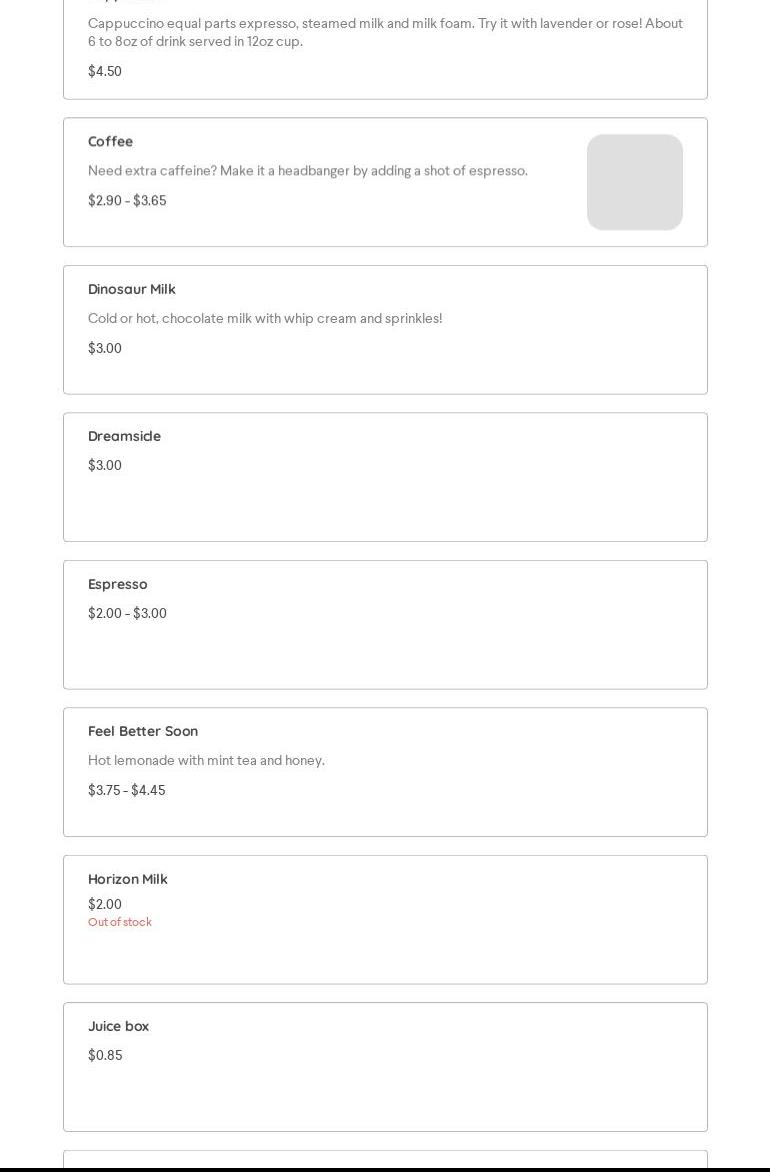Image resolution: width=770 pixels, height=1172 pixels.
Task: Open the Juice box item title
Action: (x=118, y=1026)
